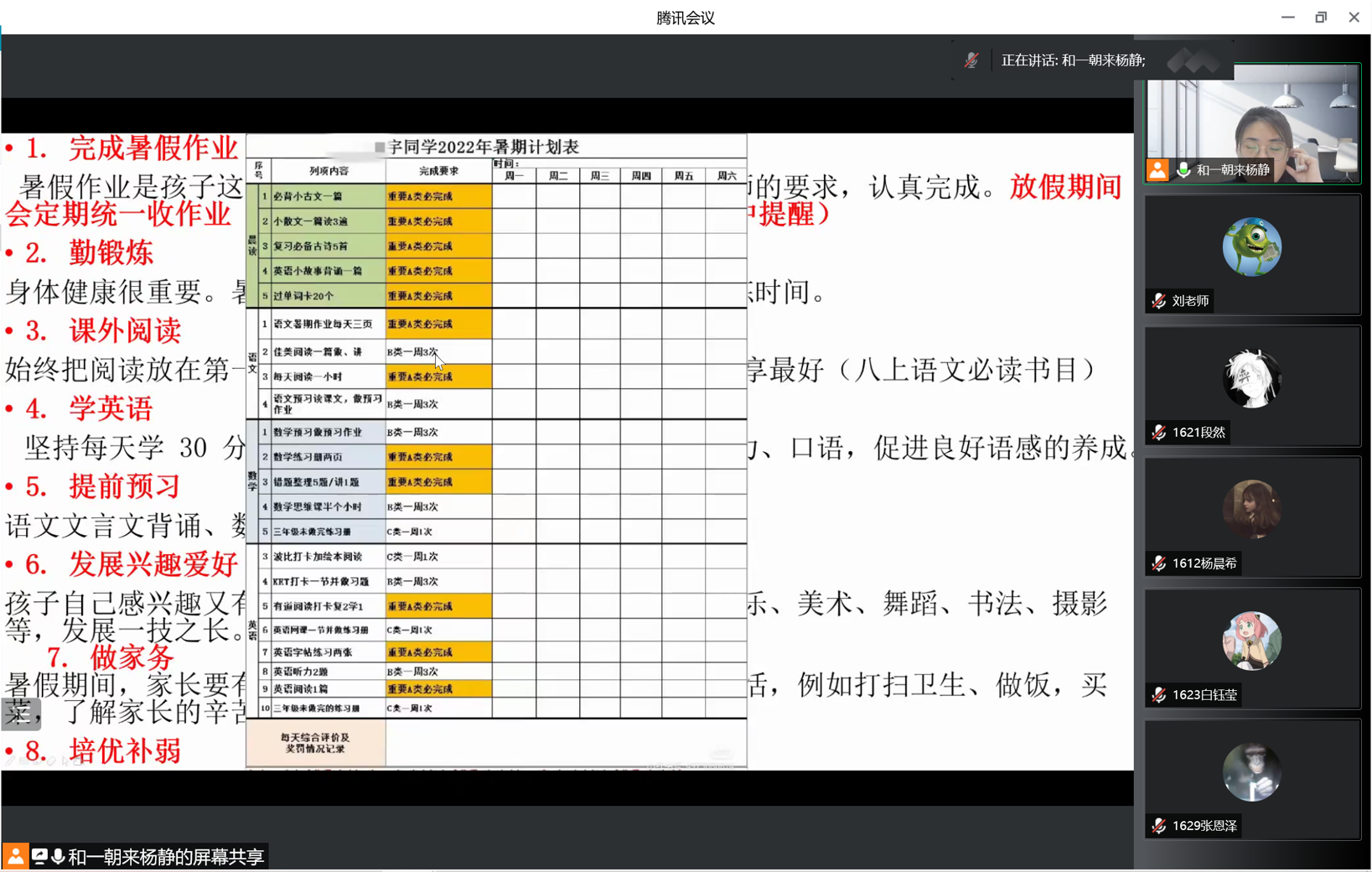Select 刘老师's green monster avatar
1372x872 pixels.
coord(1251,247)
